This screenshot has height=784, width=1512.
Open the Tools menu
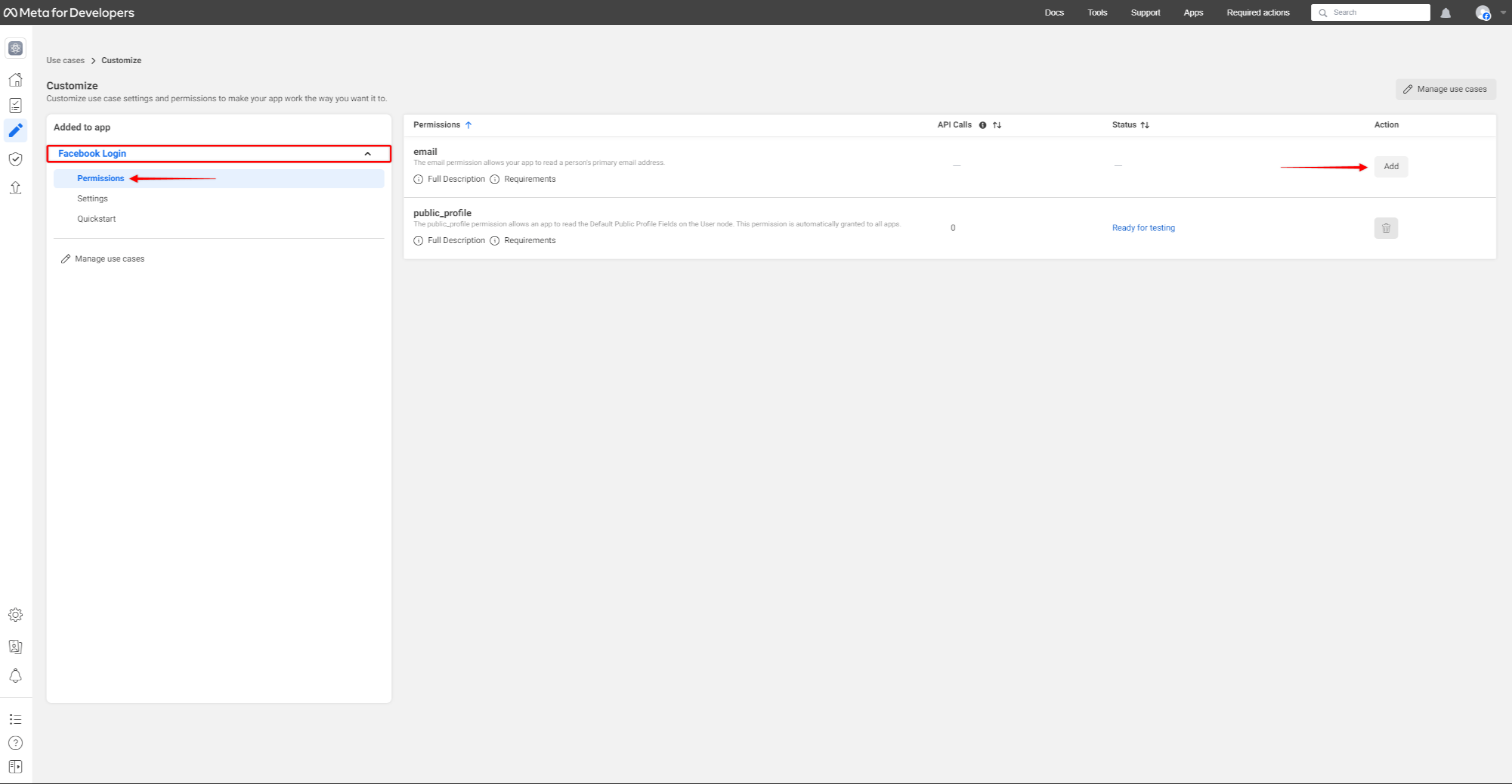1097,13
